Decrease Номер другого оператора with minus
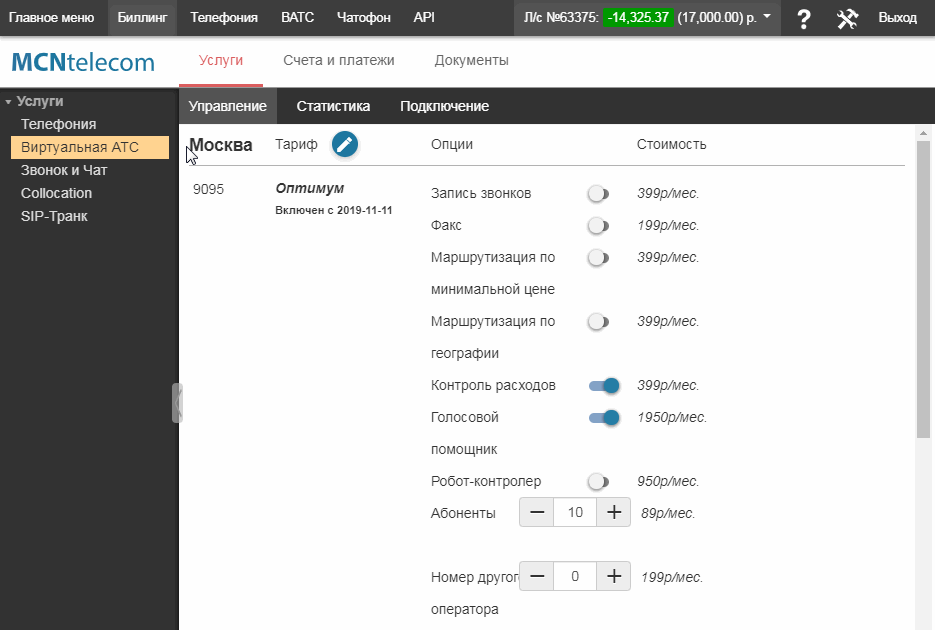Viewport: 935px width, 630px height. point(537,576)
